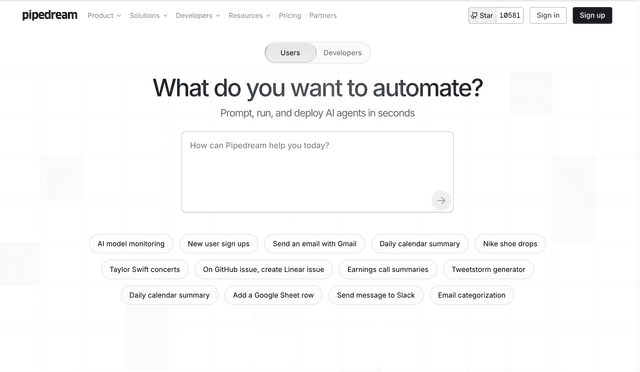Click the GitHub Star icon button
This screenshot has width=640, height=372.
click(482, 16)
